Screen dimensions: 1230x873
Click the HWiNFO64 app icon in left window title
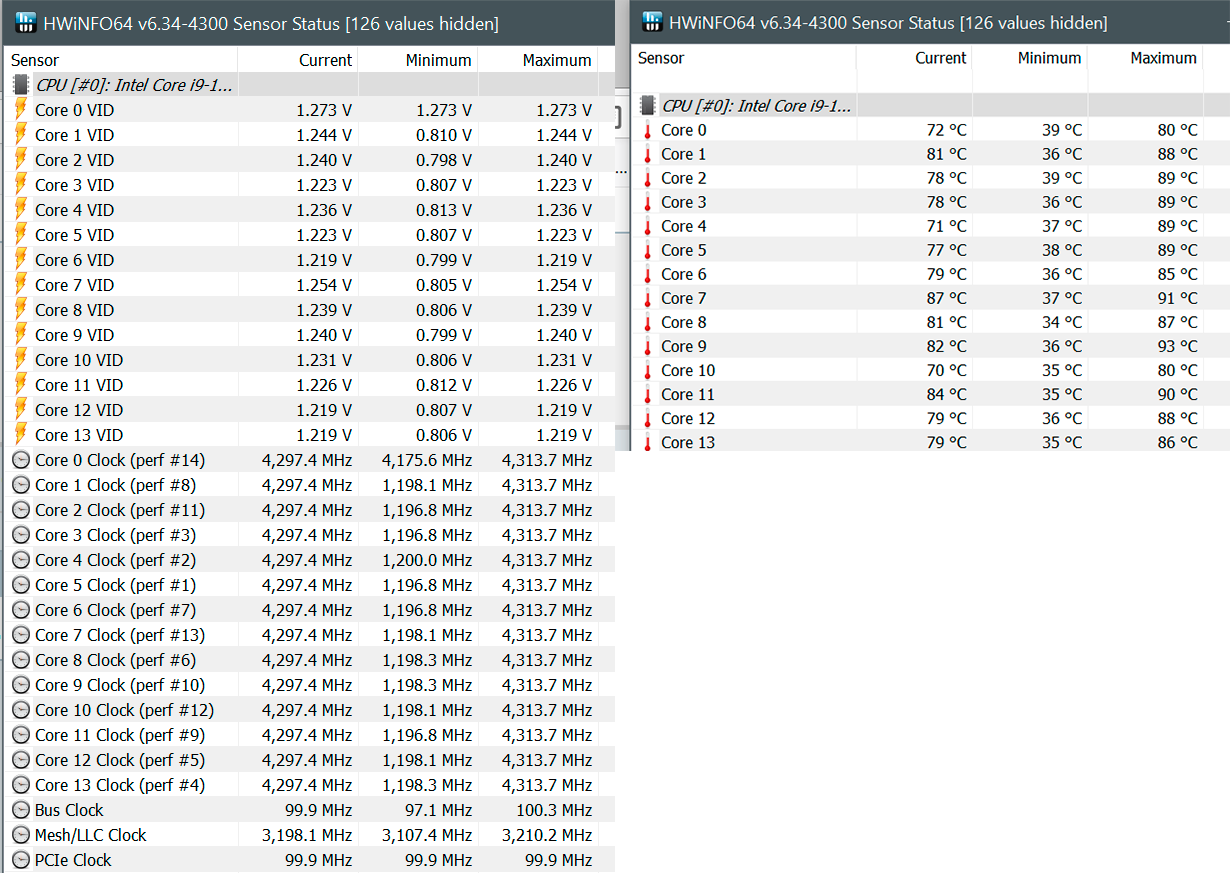click(26, 23)
